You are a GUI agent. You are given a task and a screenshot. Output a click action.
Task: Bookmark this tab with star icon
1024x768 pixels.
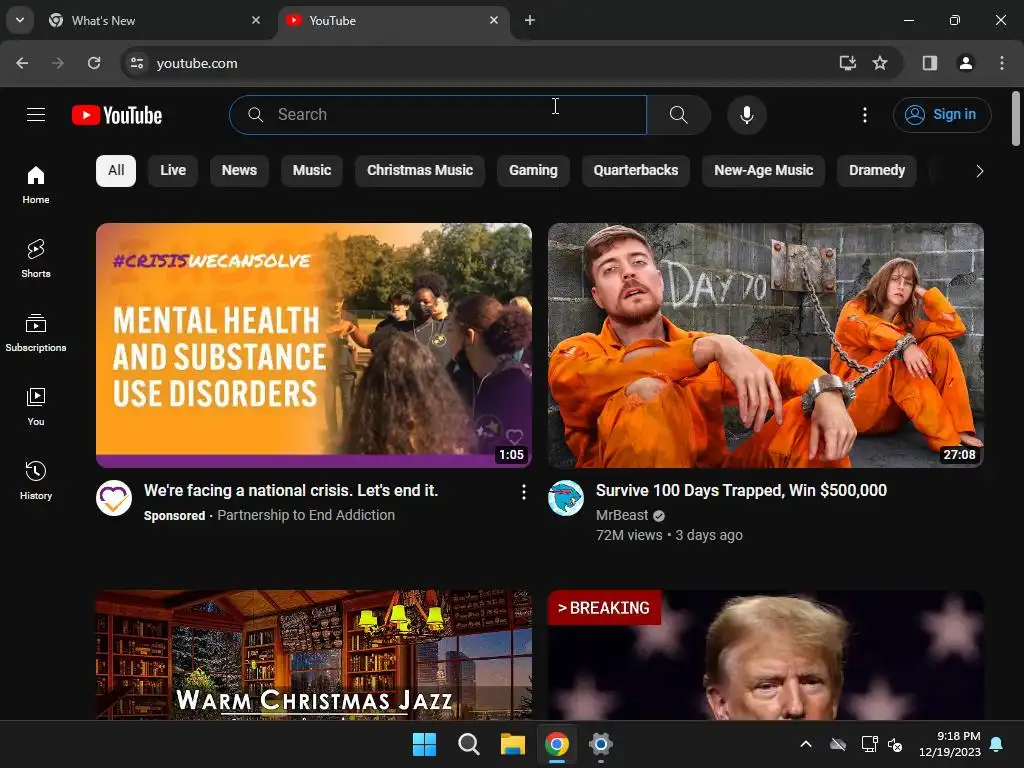(x=880, y=63)
